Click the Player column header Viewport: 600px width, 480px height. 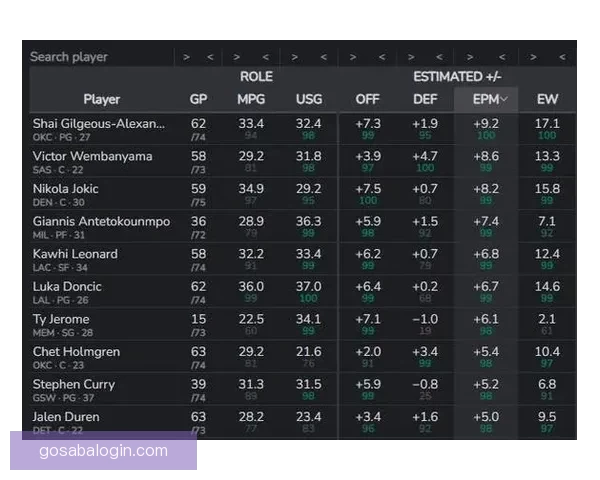pyautogui.click(x=101, y=99)
